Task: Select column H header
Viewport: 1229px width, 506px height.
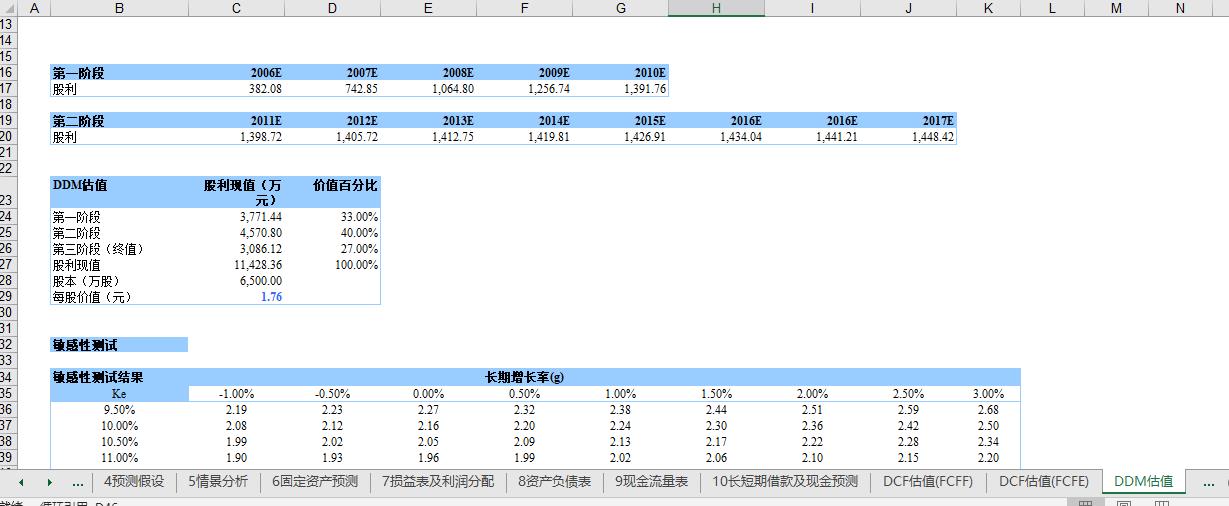Action: (x=716, y=8)
